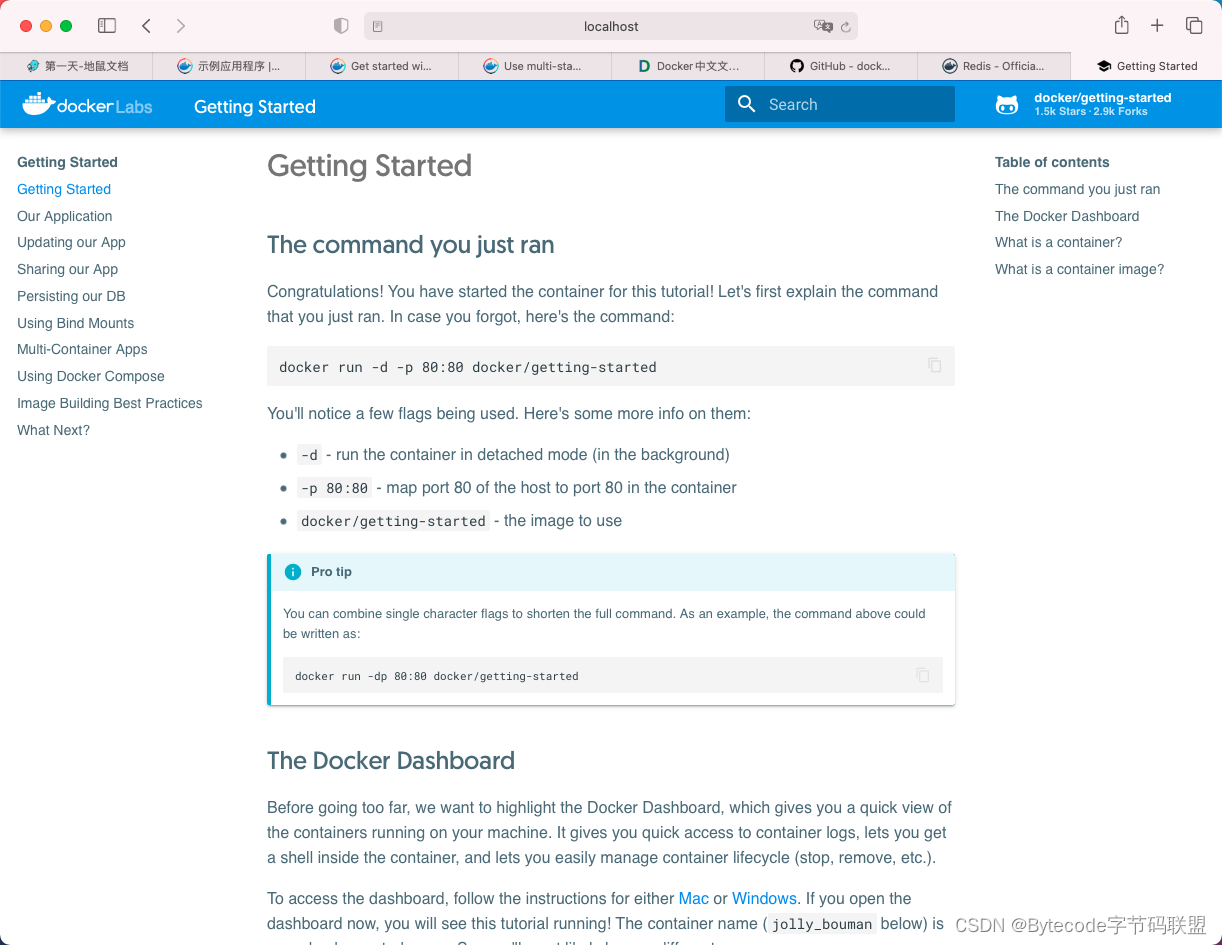Copy the shortened command inside the Pro tip box
Image resolution: width=1222 pixels, height=945 pixels.
point(921,675)
